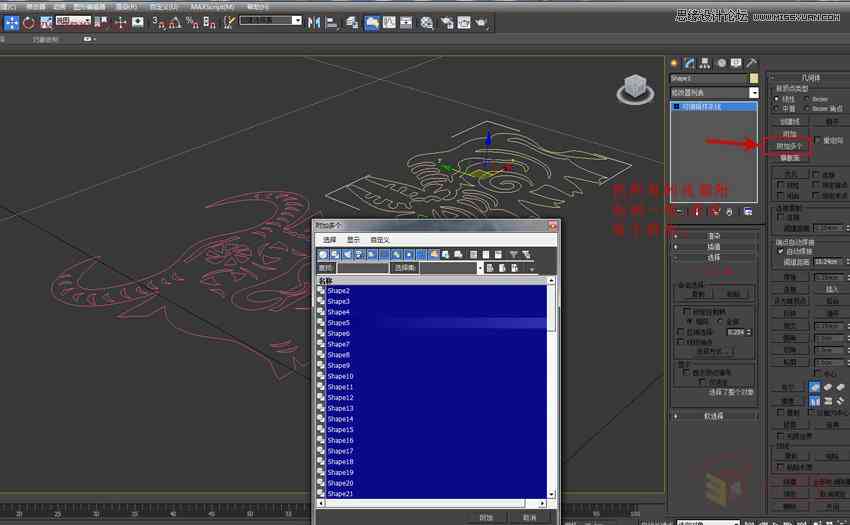Toggle the 3D Snaps icon
Screen dimensions: 850x525
point(158,23)
